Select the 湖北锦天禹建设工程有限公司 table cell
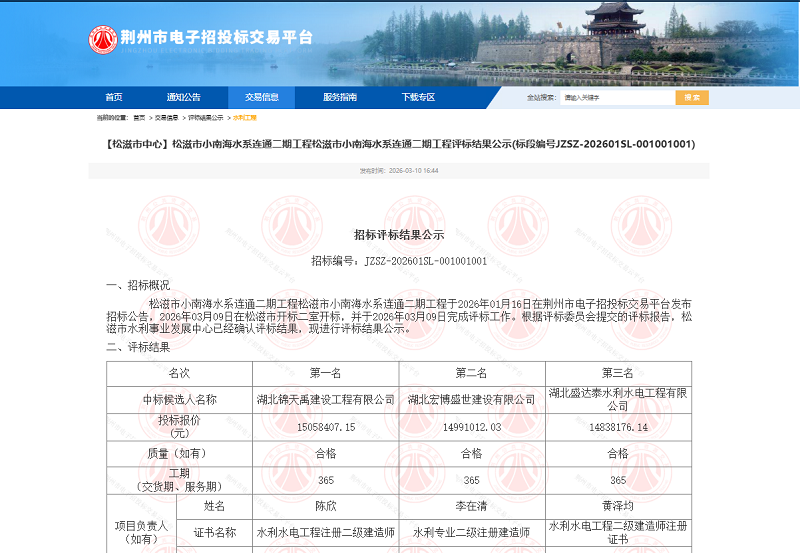Screen dimensions: 800x553 (326, 400)
